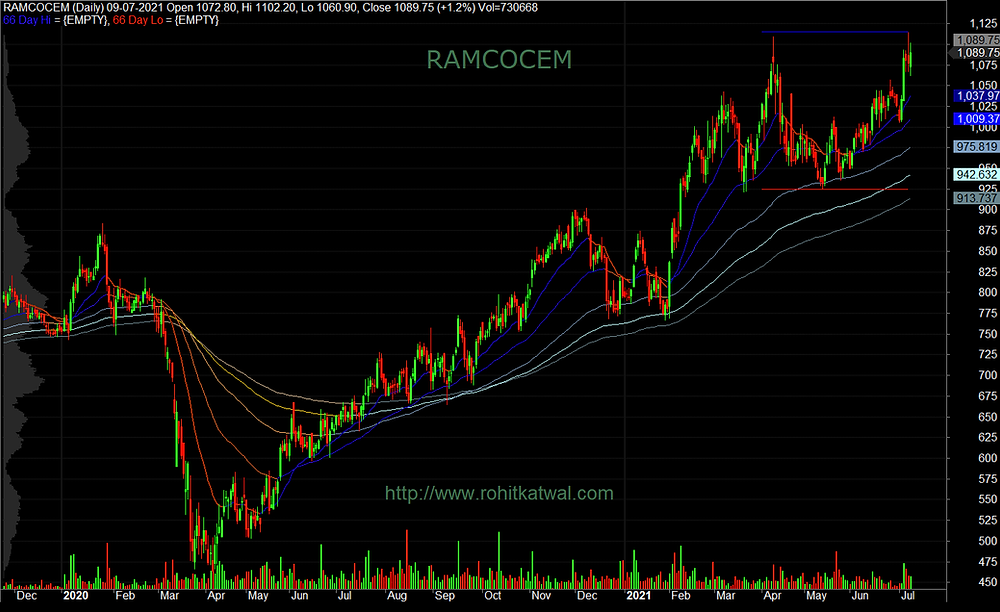Click the 450 price axis label
This screenshot has height=612, width=1000.
click(x=987, y=582)
